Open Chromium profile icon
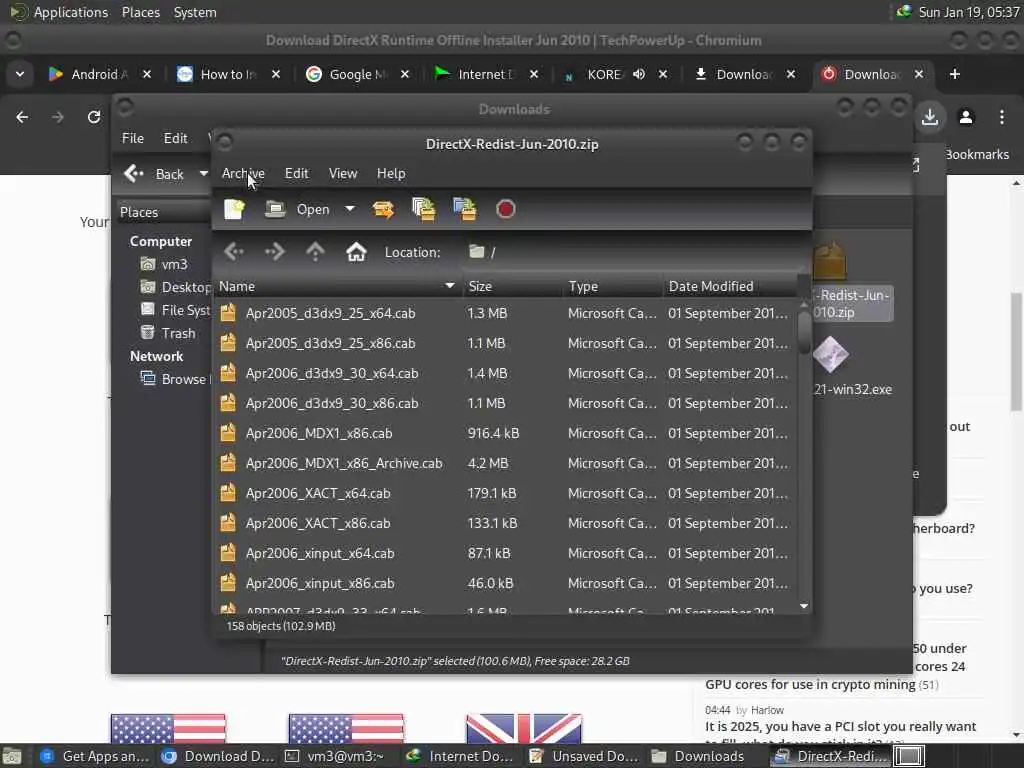Image resolution: width=1024 pixels, height=768 pixels. point(966,117)
